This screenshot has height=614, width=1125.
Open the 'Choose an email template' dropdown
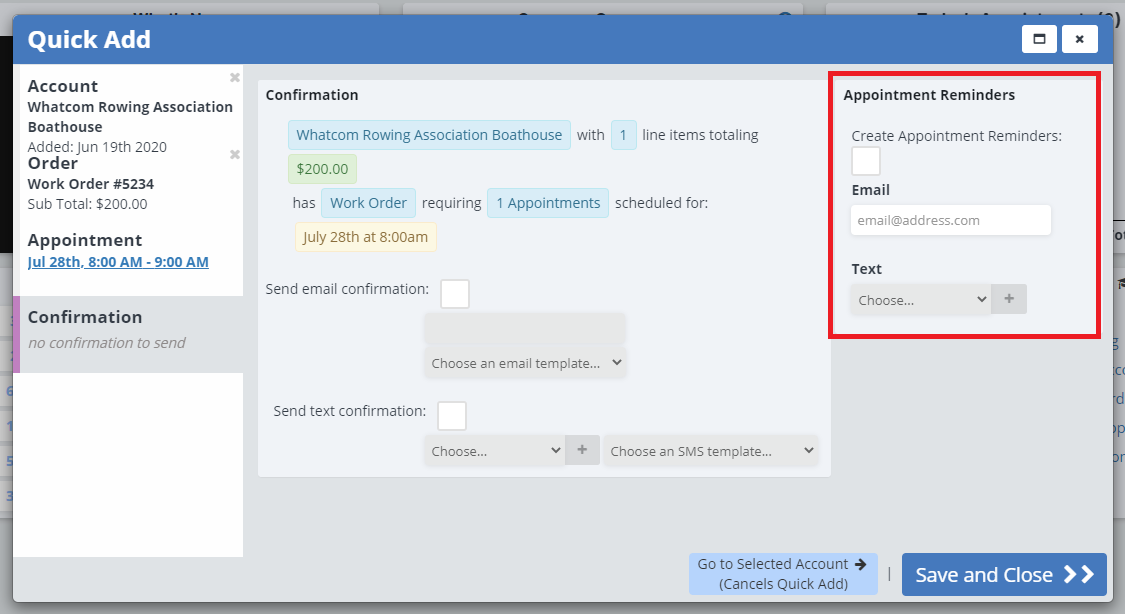526,363
